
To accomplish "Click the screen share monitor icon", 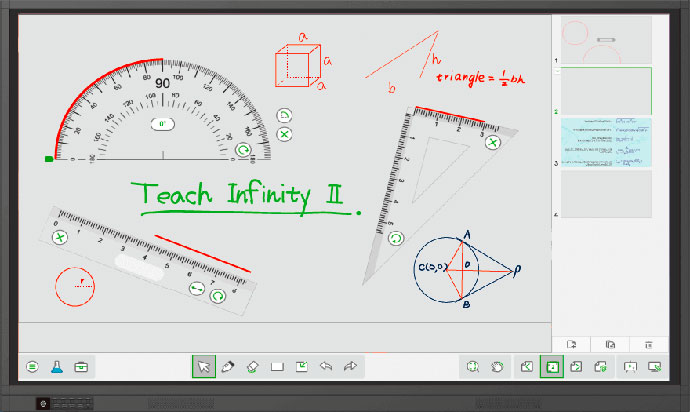I will point(655,367).
